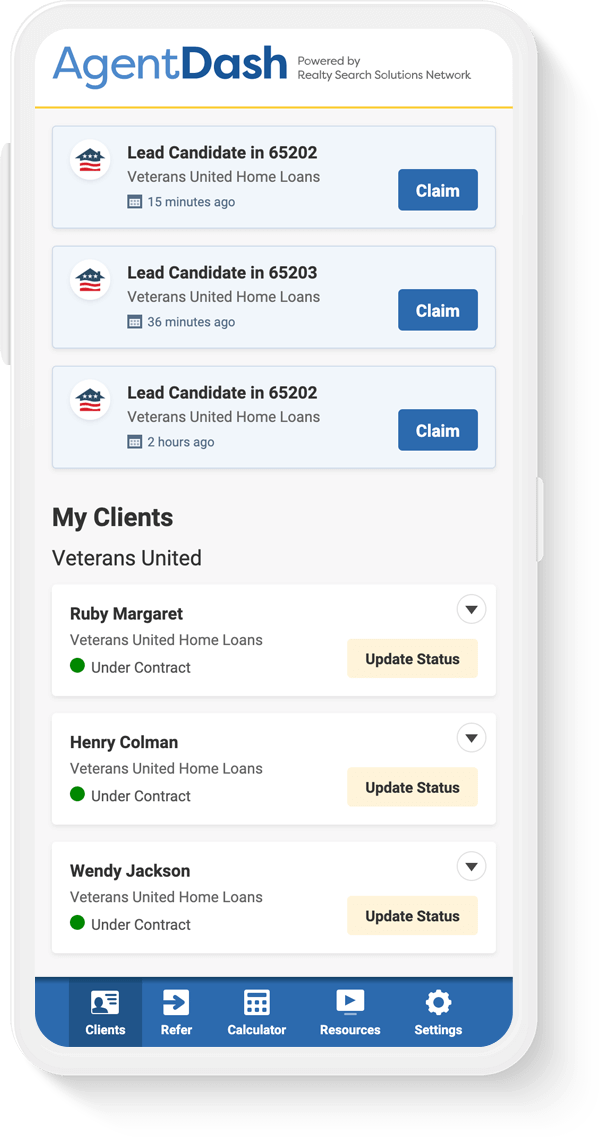Expand Henry Colman's client card arrow
The height and width of the screenshot is (1138, 600).
tap(472, 738)
